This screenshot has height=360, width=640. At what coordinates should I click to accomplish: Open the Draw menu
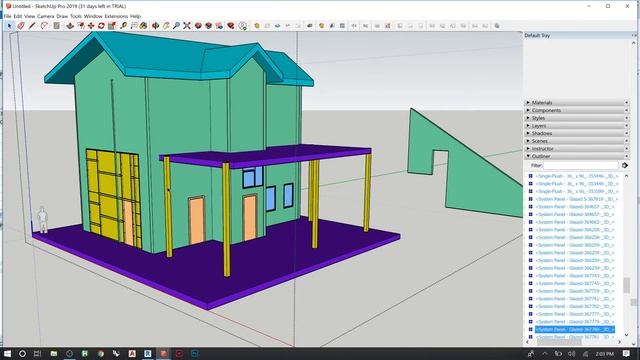62,16
